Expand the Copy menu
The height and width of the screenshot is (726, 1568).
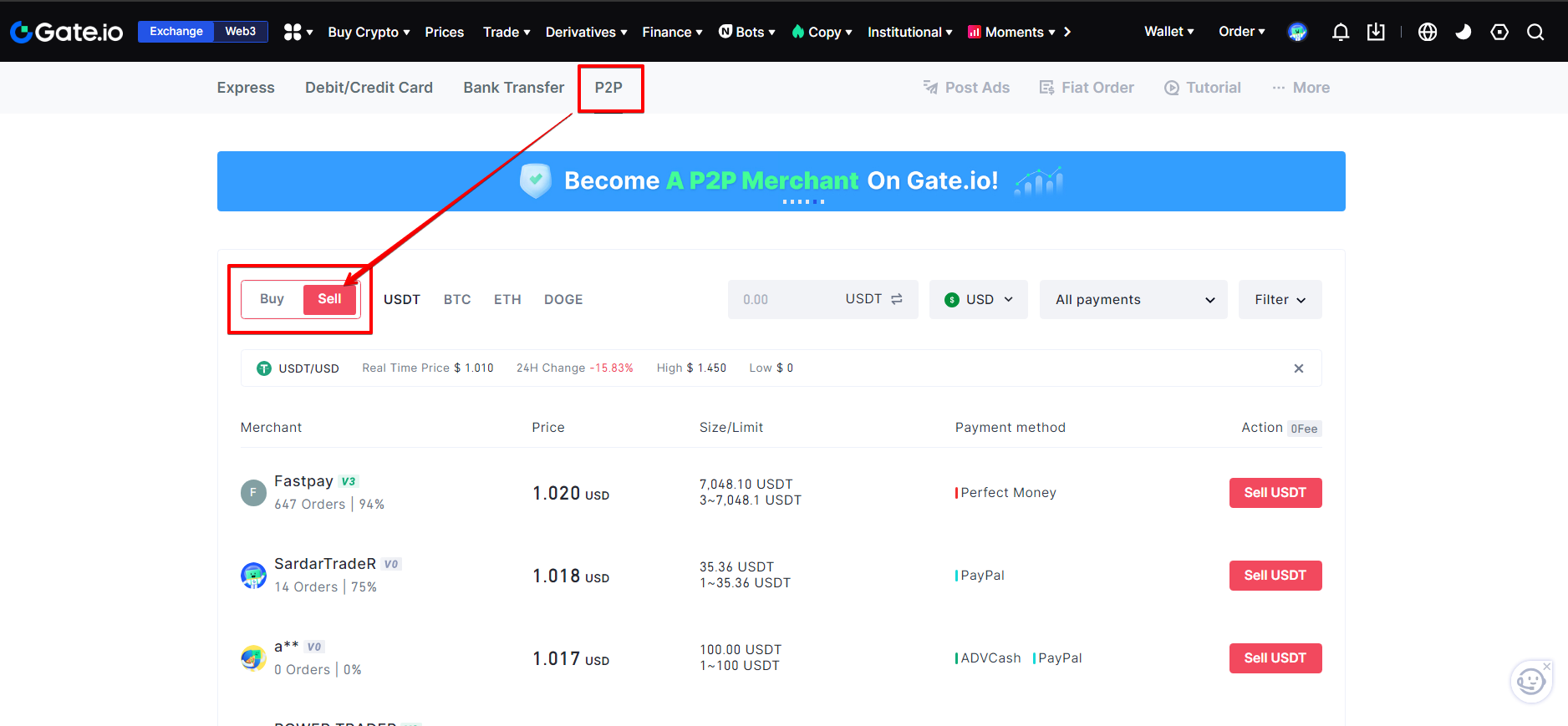tap(822, 32)
